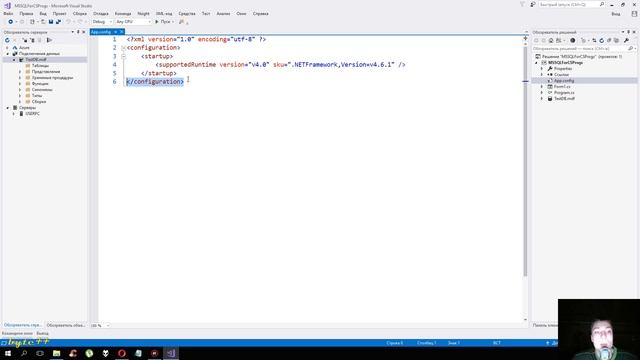Select the TestDB.mdf data connection

coord(36,60)
